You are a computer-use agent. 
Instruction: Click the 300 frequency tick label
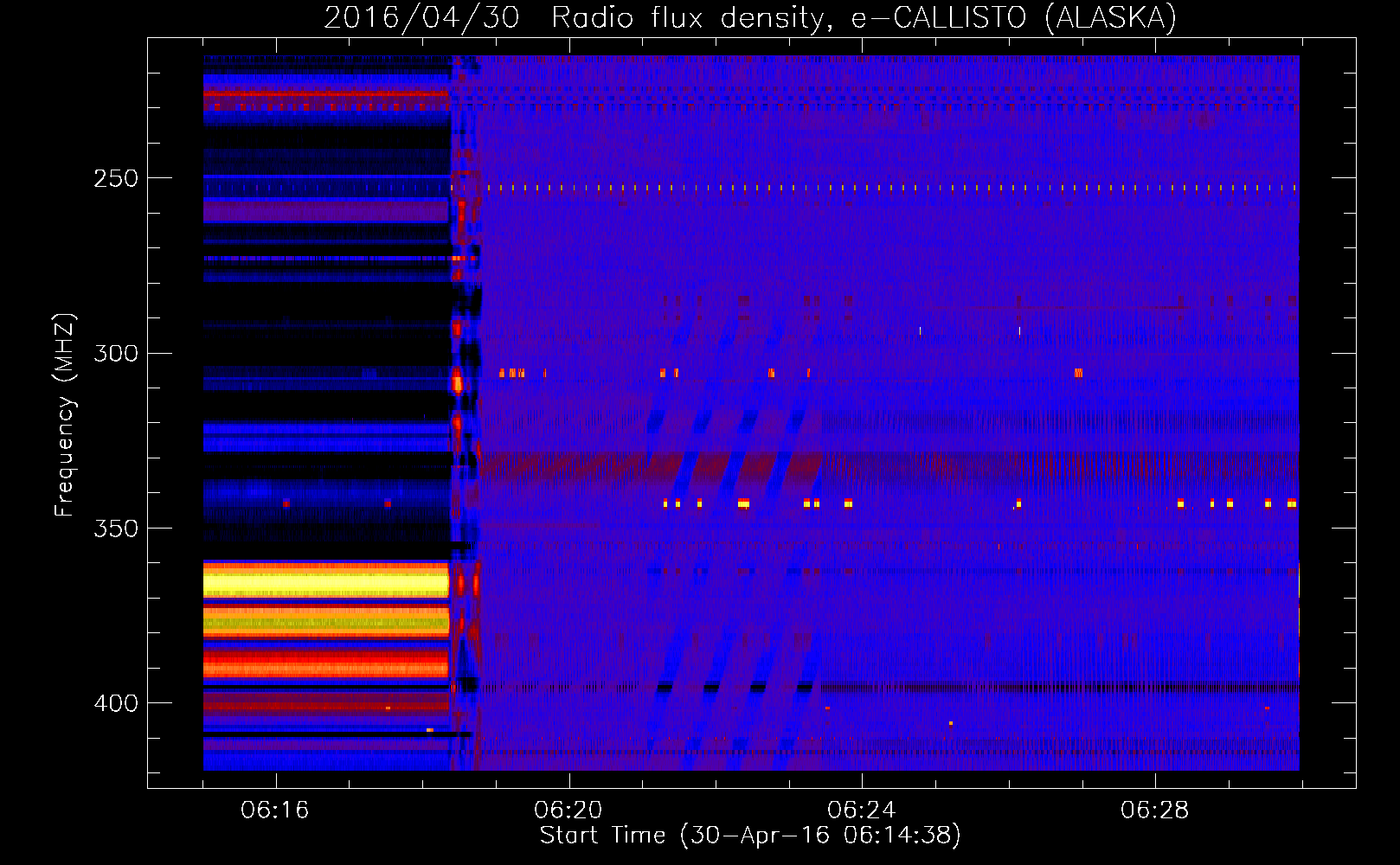coord(116,353)
